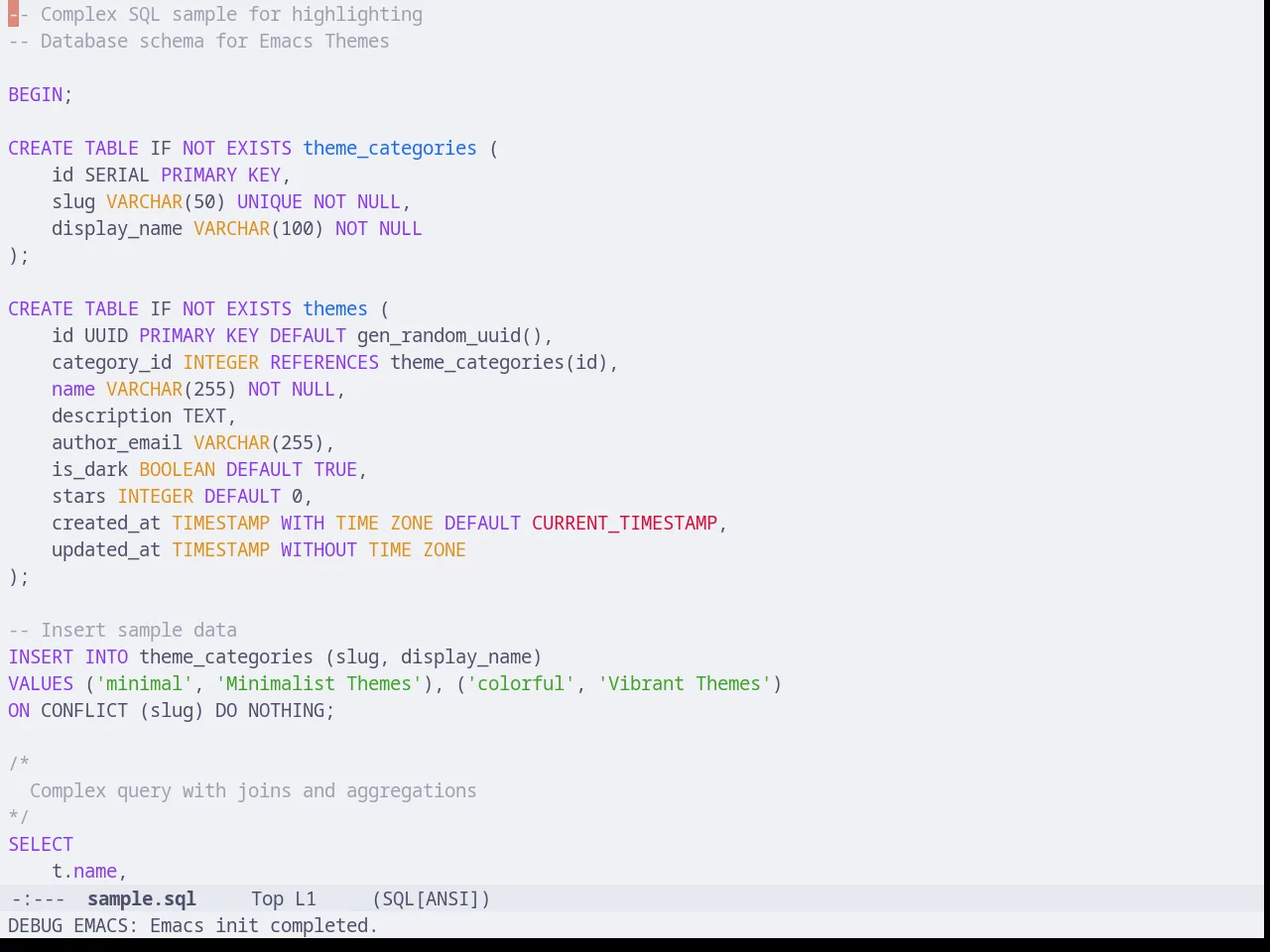
Task: Click 'stars' column name
Action: tap(79, 497)
